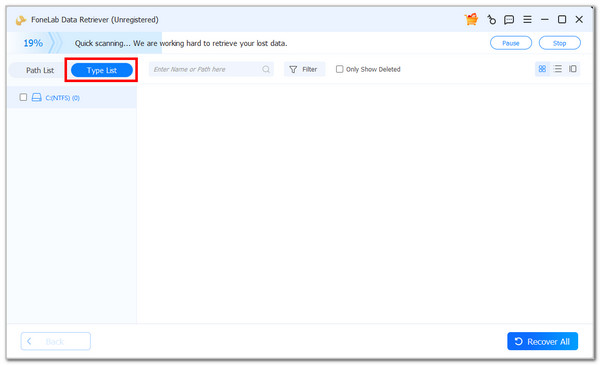600x365 pixels.
Task: Enable Only Show Deleted checkbox
Action: tap(339, 69)
